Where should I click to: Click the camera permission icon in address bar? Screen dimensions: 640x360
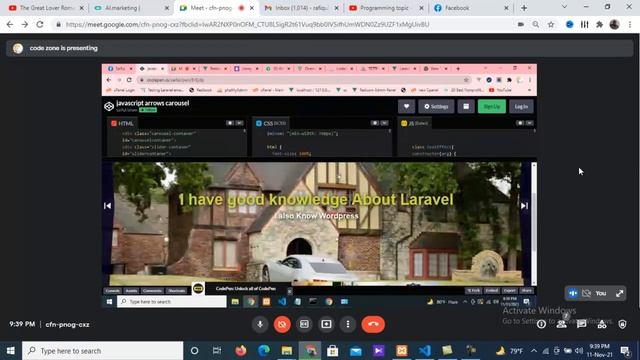521,24
